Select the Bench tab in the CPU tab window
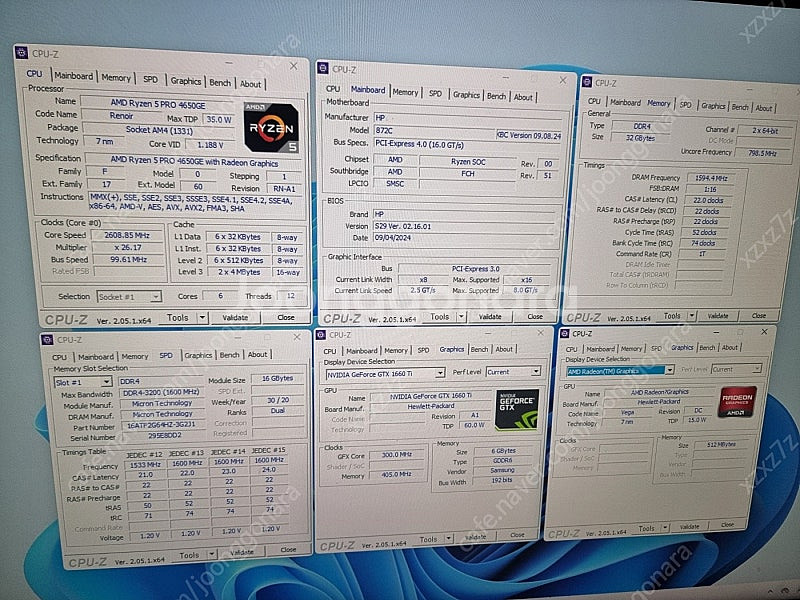The width and height of the screenshot is (800, 600). tap(220, 82)
